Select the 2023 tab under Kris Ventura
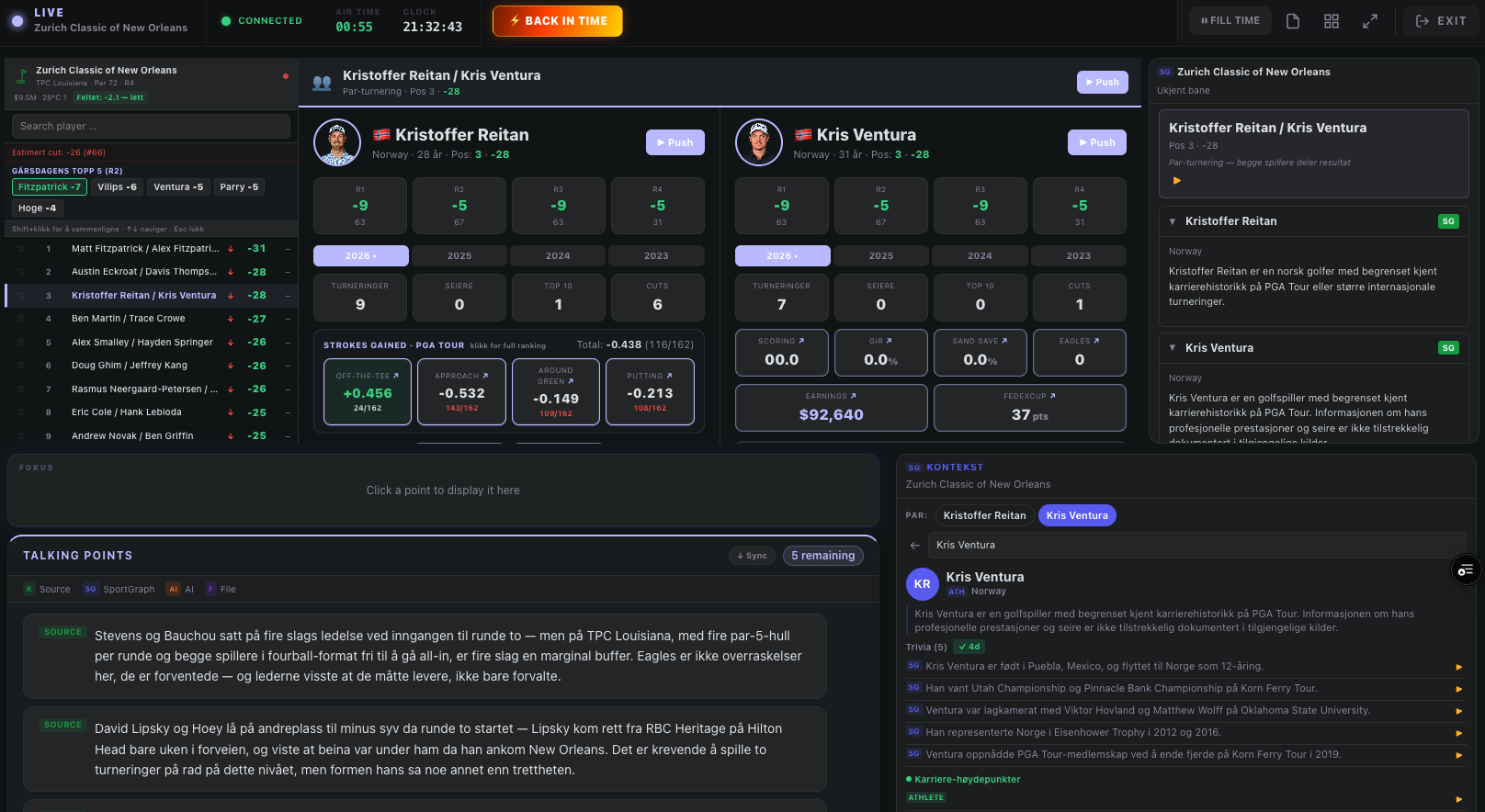 (1079, 256)
